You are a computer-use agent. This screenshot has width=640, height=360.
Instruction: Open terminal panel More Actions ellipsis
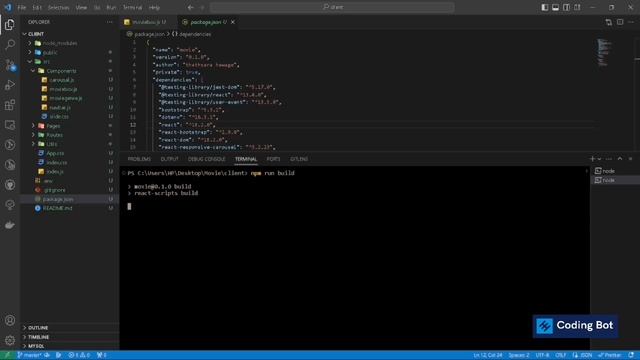coord(609,159)
